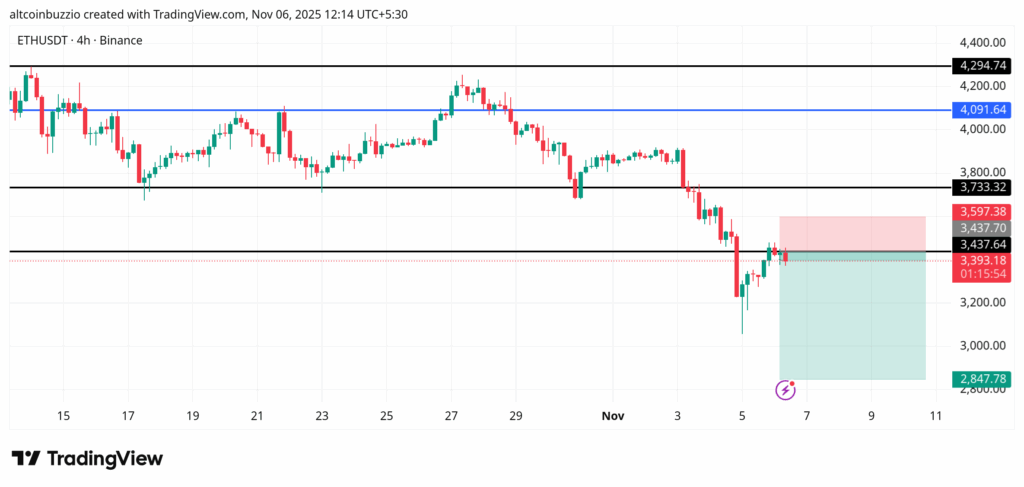Click the Nov label on the time axis
This screenshot has height=487, width=1024.
(612, 416)
